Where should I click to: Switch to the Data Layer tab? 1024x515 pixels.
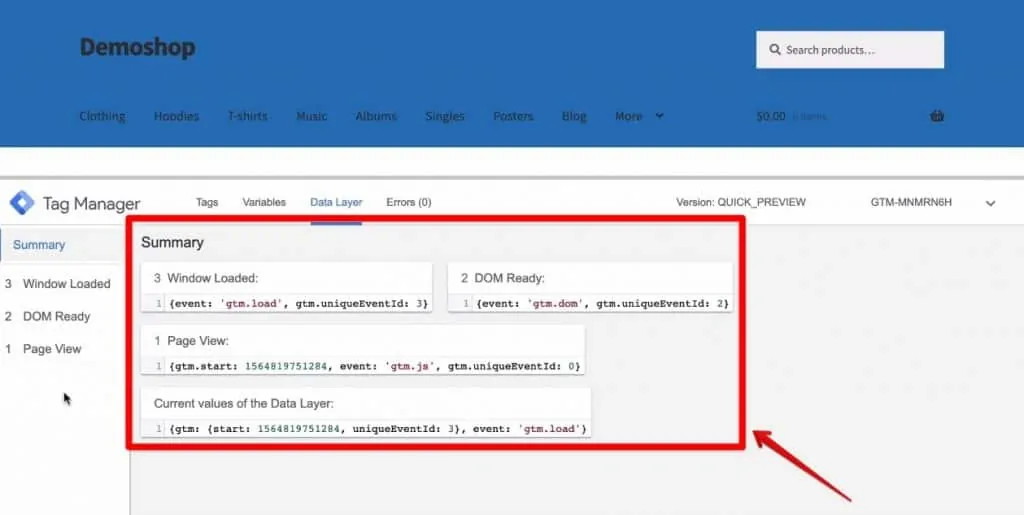(x=336, y=202)
